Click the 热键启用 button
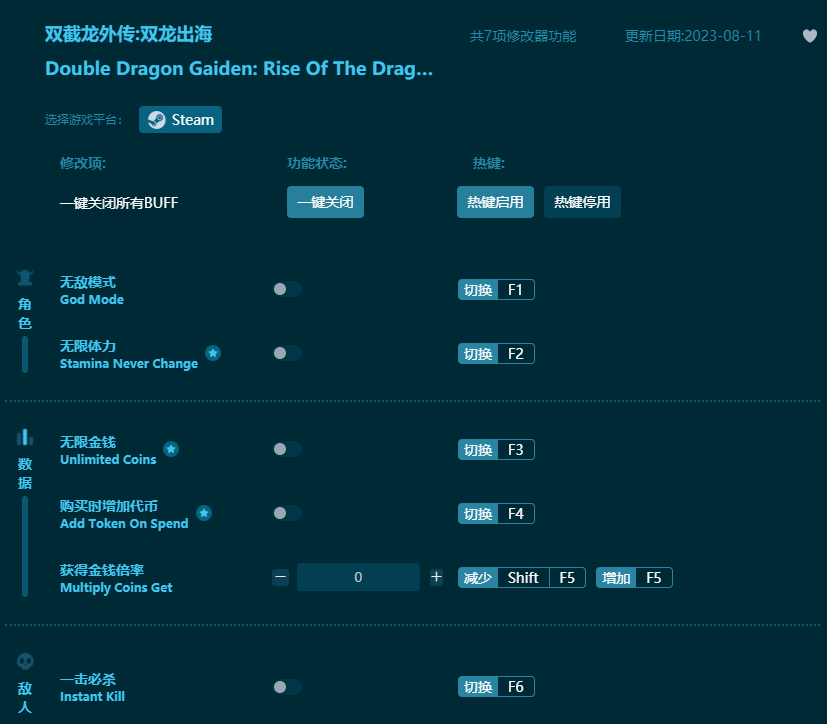 point(494,201)
